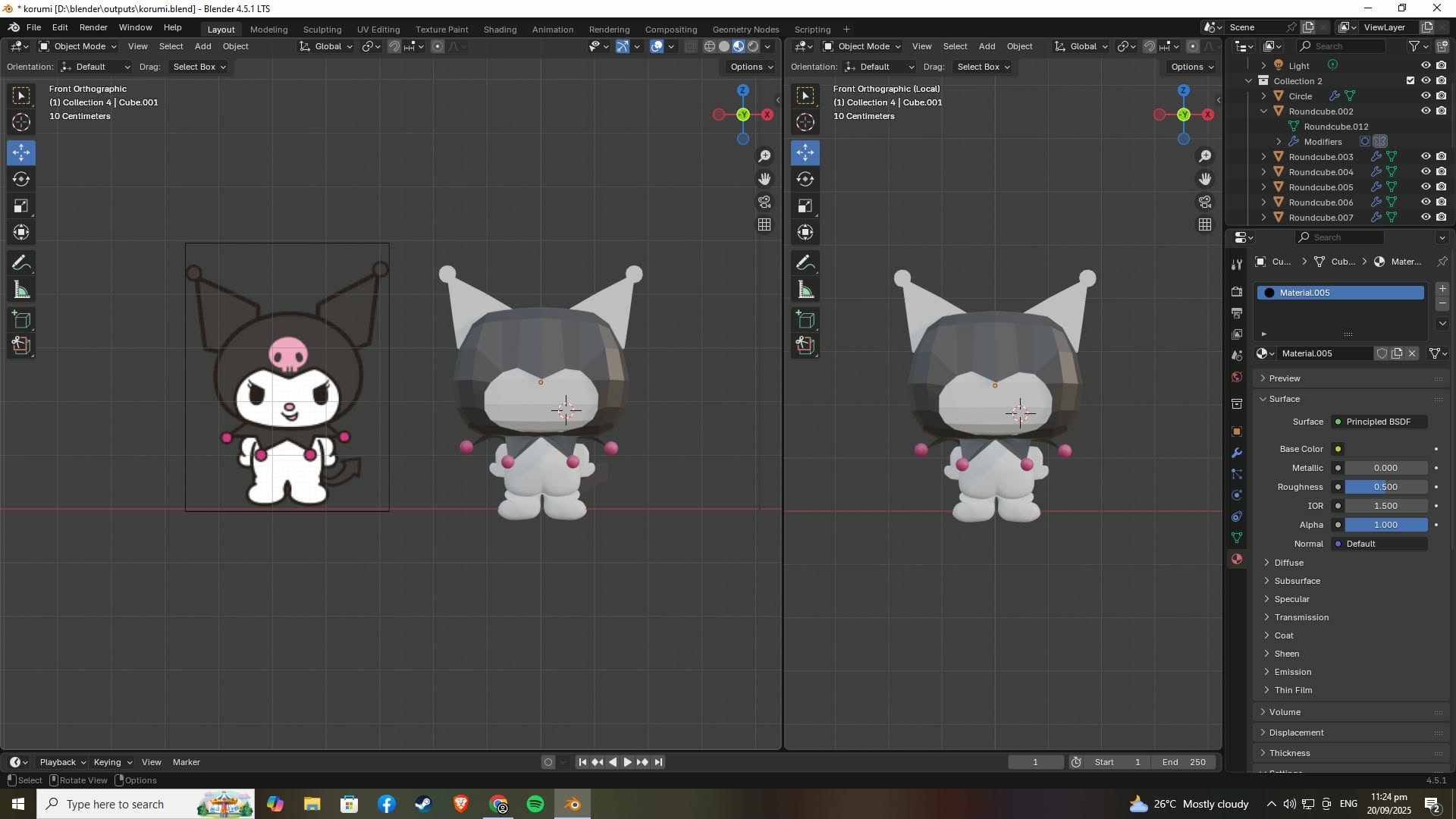This screenshot has width=1456, height=819.
Task: Hide Roundcube.005 in viewport
Action: (x=1426, y=187)
